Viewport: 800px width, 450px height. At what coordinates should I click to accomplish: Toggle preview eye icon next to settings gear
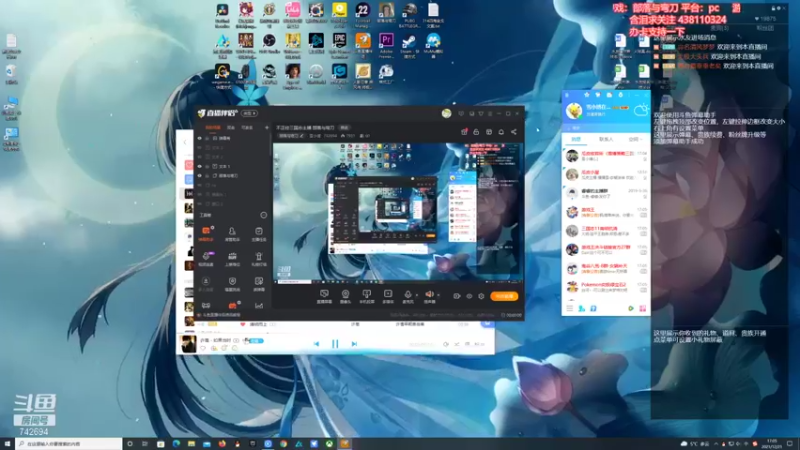[469, 296]
